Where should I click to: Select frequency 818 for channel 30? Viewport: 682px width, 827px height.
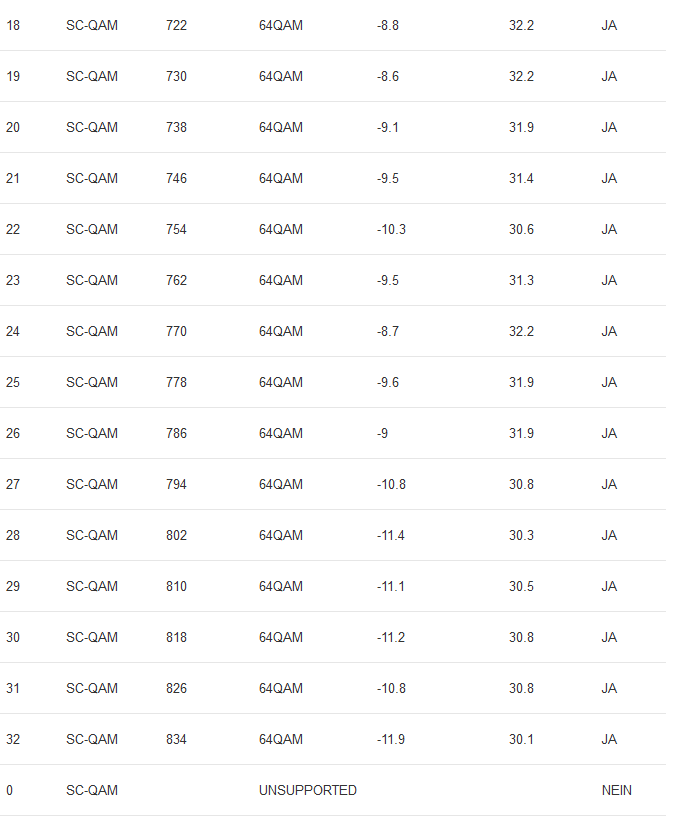point(176,637)
